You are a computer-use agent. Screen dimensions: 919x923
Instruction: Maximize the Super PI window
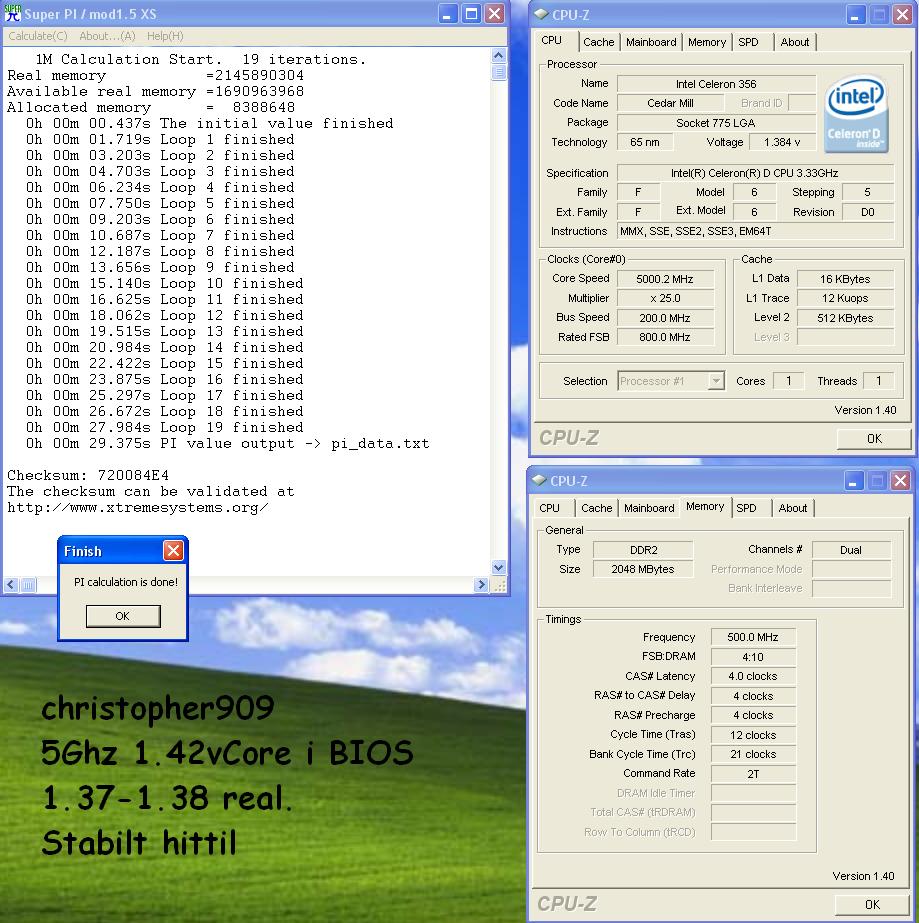click(471, 14)
